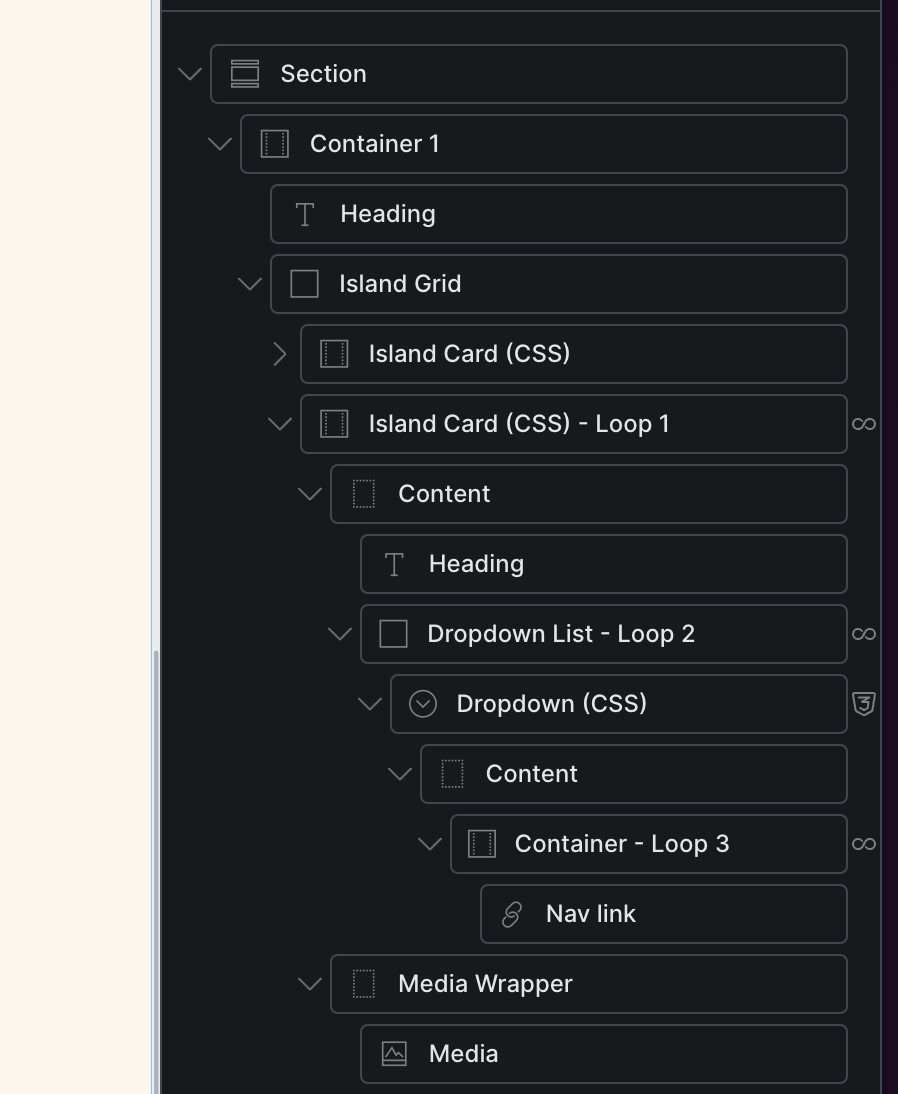Click the loop icon beside Dropdown List - Loop 2
The image size is (898, 1094).
[x=864, y=634]
